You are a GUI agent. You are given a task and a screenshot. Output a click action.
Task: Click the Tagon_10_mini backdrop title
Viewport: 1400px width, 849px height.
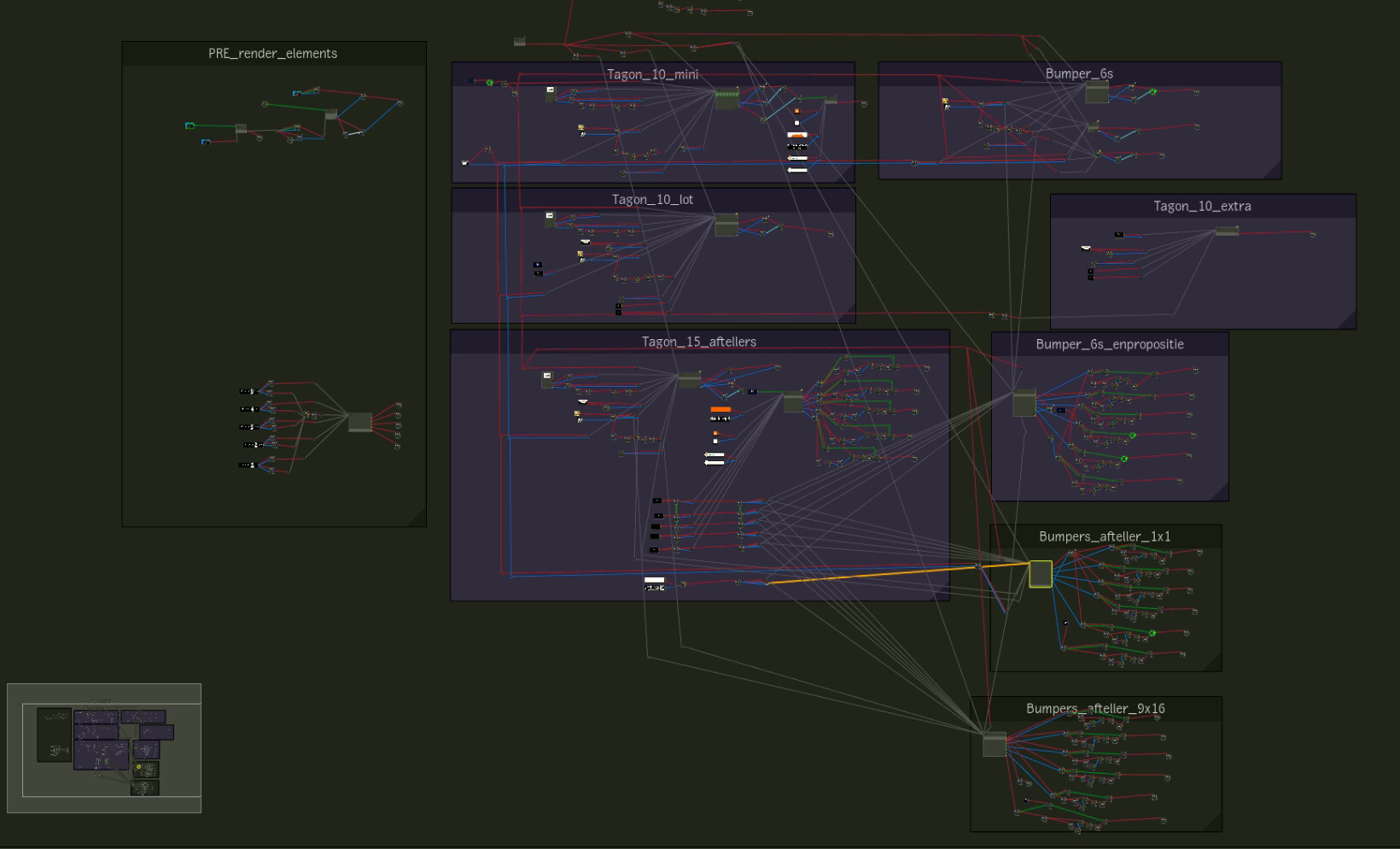[653, 74]
